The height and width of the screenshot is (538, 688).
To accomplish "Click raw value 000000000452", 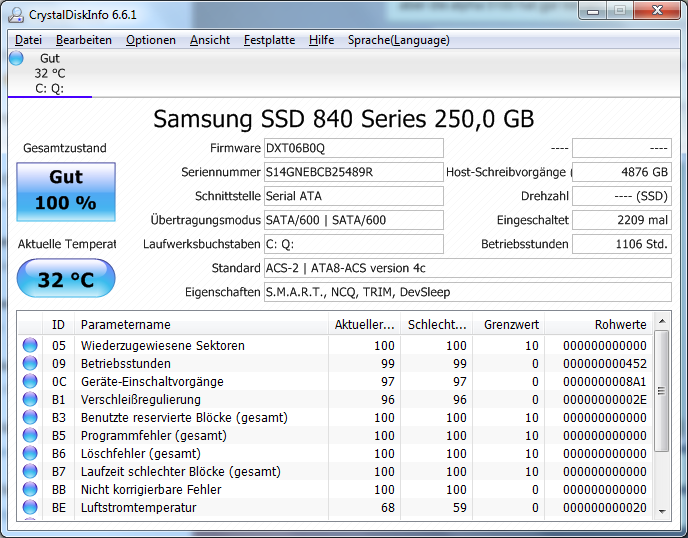I will 605,363.
